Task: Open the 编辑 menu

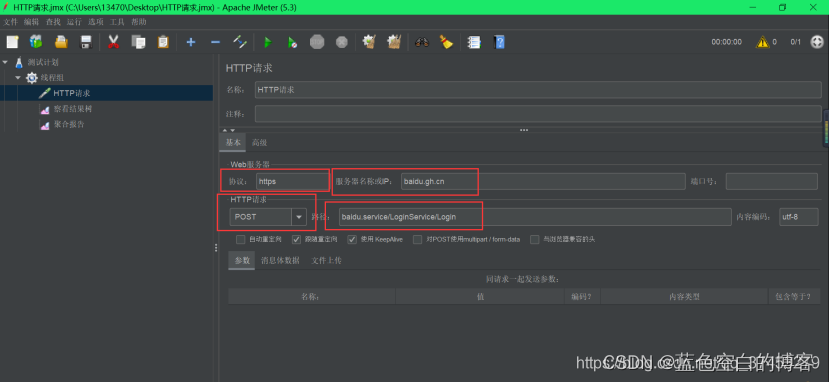Action: pos(32,22)
